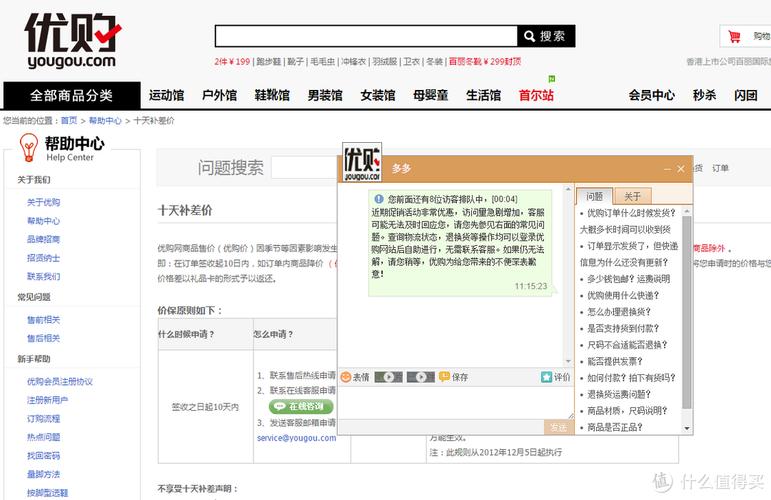Open 售后相关 sidebar link

tap(44, 338)
